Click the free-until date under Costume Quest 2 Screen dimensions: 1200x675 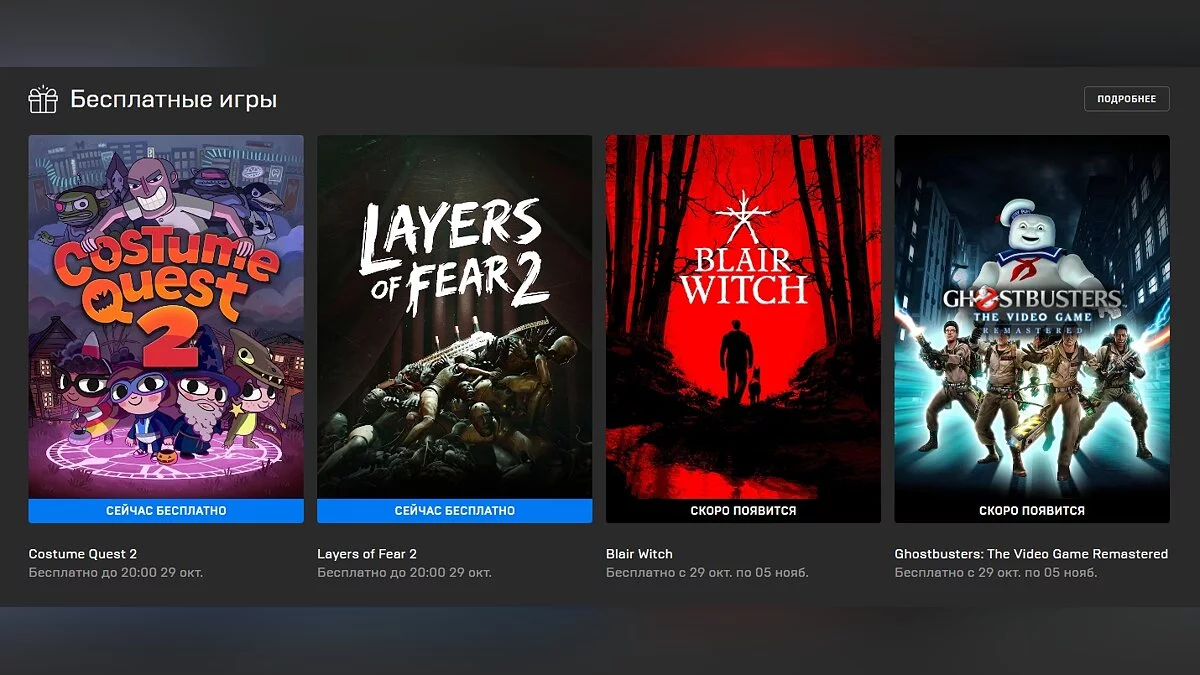coord(116,573)
